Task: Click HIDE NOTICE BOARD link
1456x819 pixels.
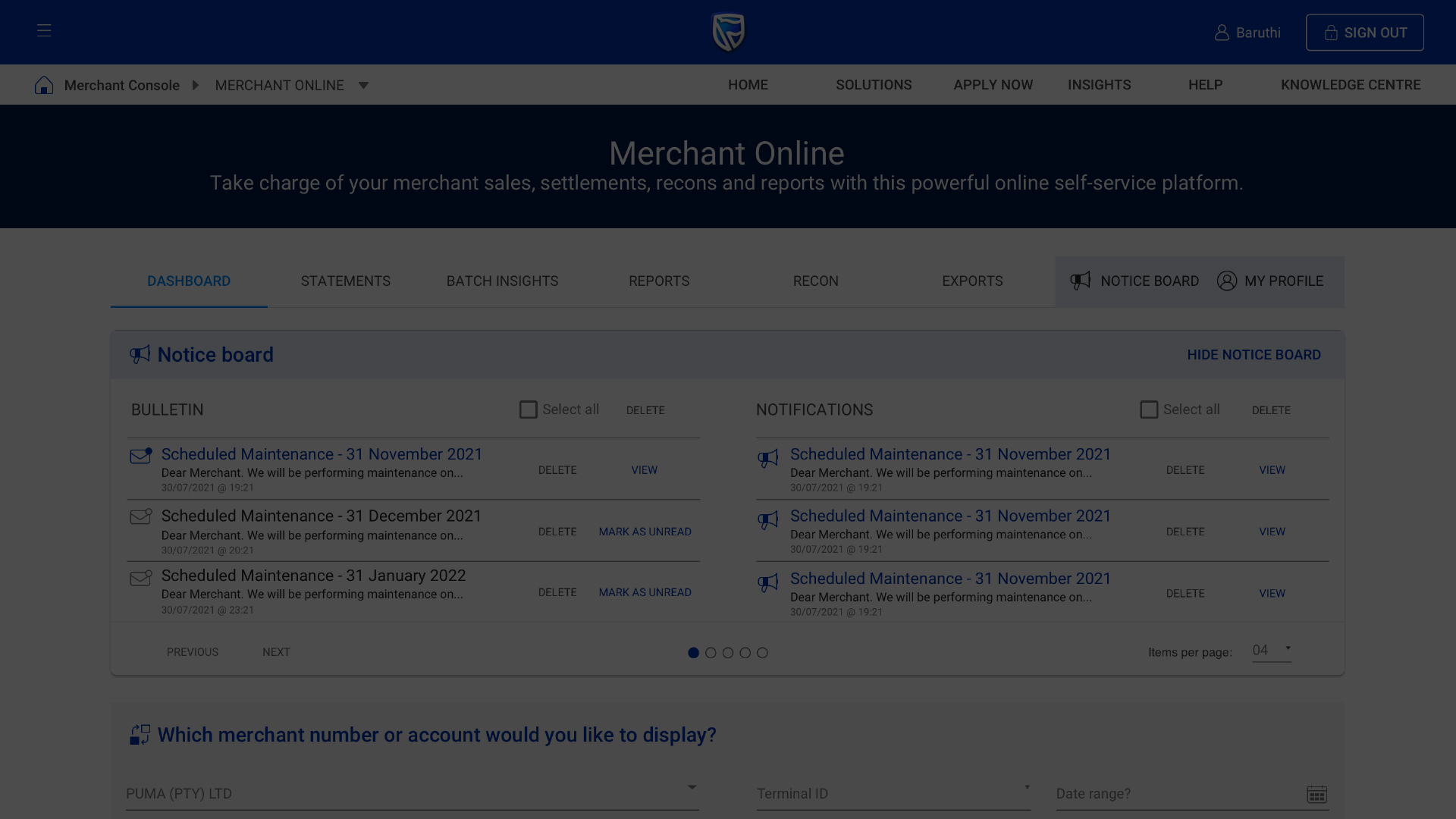Action: tap(1254, 355)
